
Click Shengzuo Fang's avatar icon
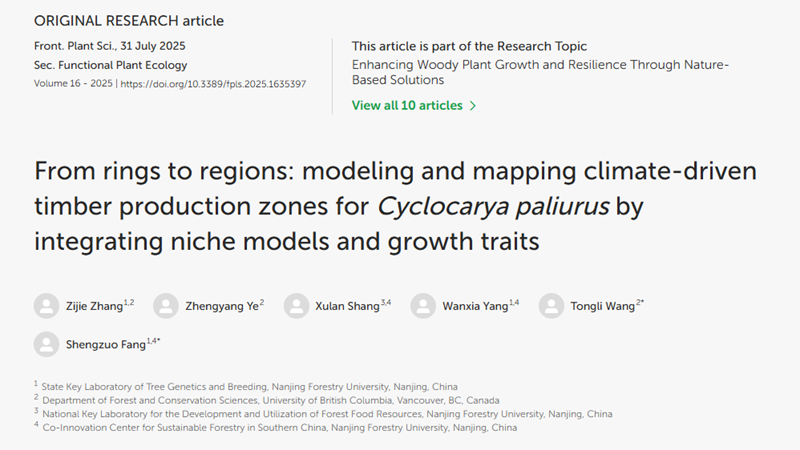46,344
